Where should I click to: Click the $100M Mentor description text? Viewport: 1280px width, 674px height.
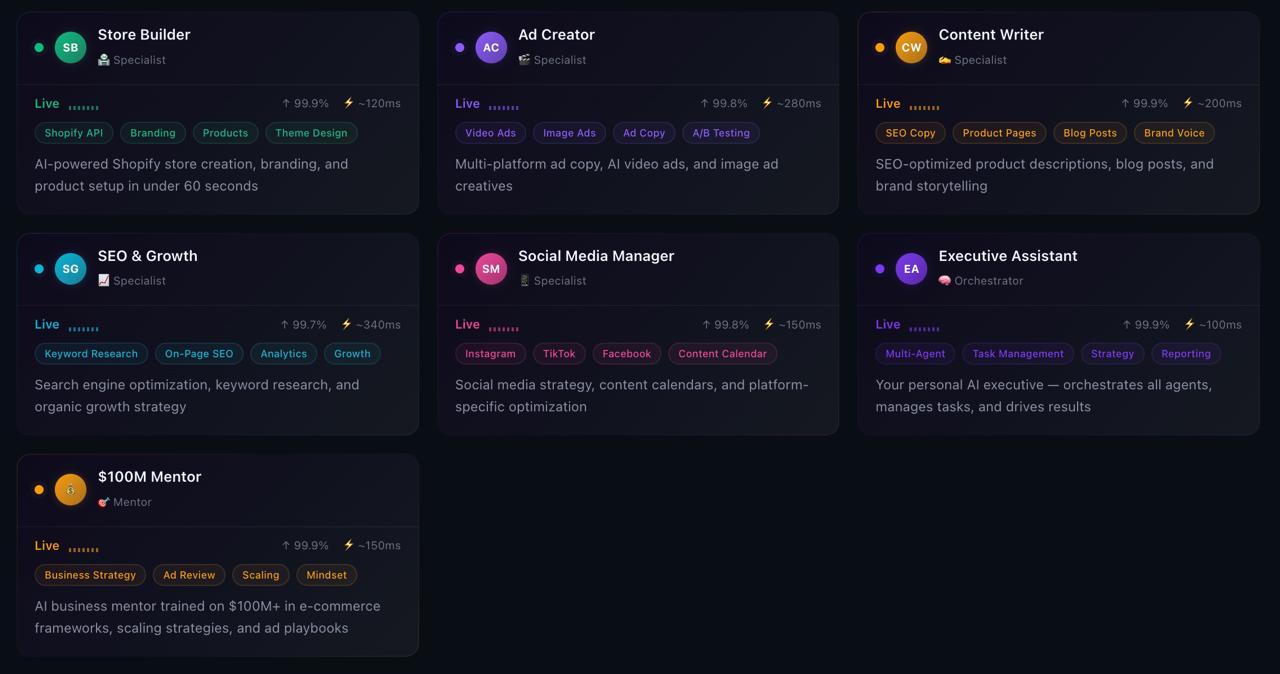[207, 617]
